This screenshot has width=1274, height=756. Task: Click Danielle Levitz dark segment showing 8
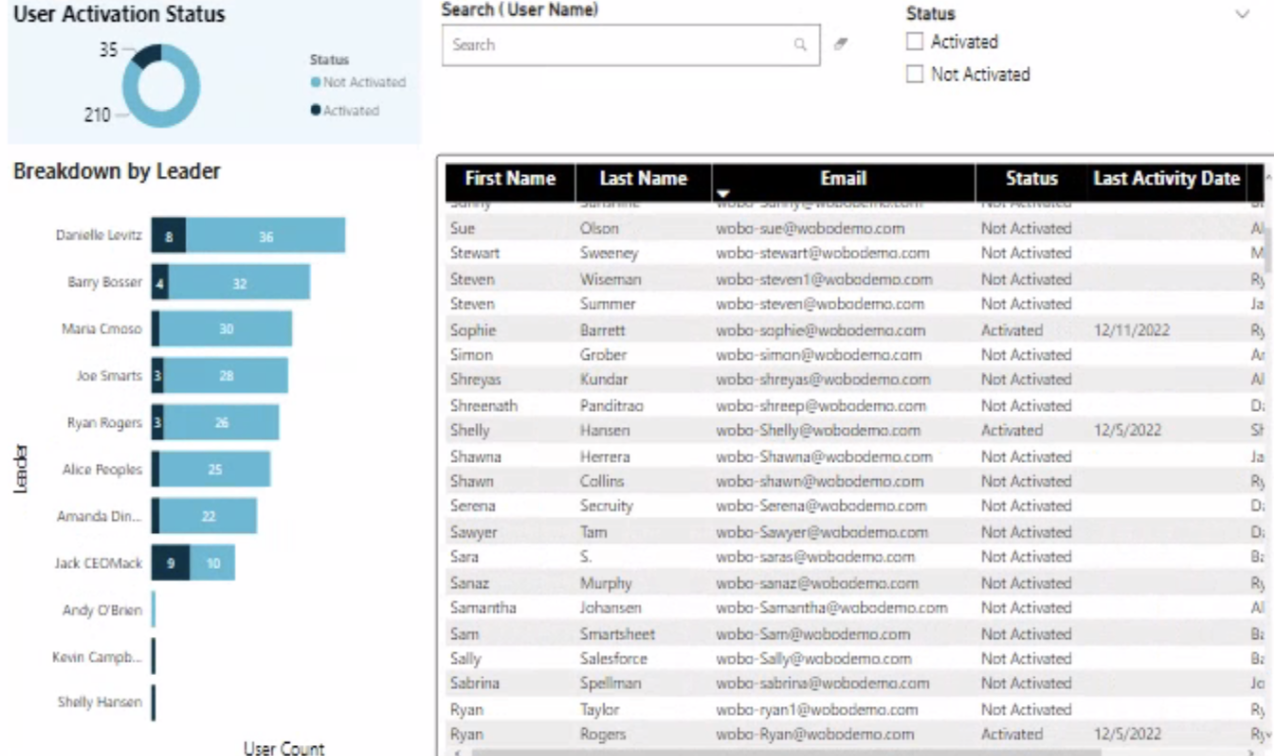pos(169,237)
